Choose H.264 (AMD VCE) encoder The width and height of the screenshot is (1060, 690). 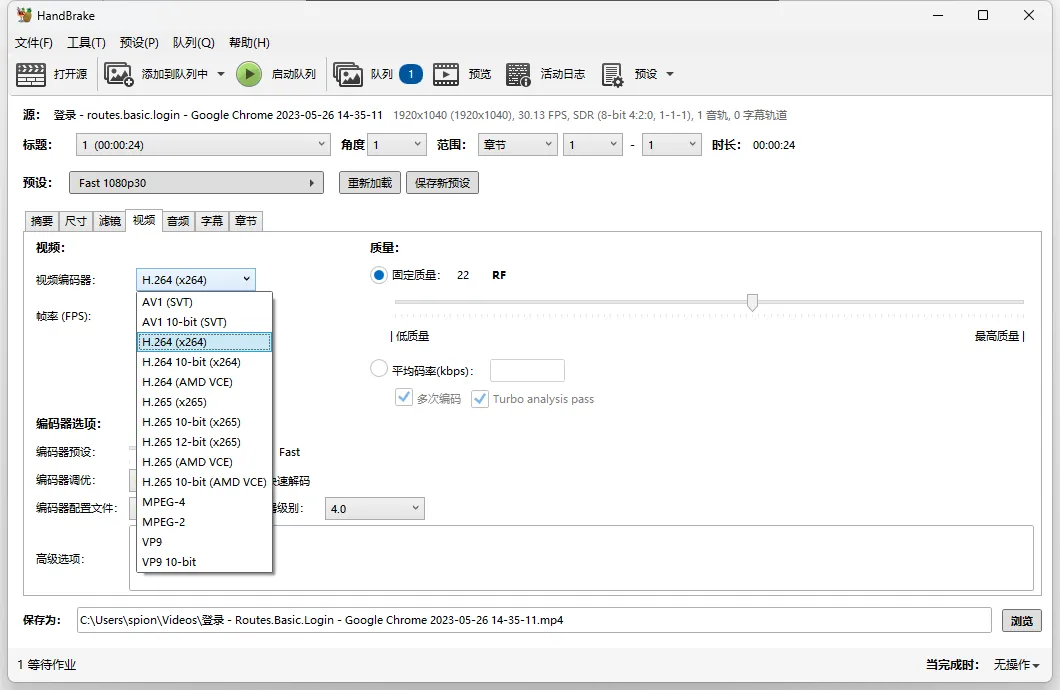pyautogui.click(x=204, y=382)
